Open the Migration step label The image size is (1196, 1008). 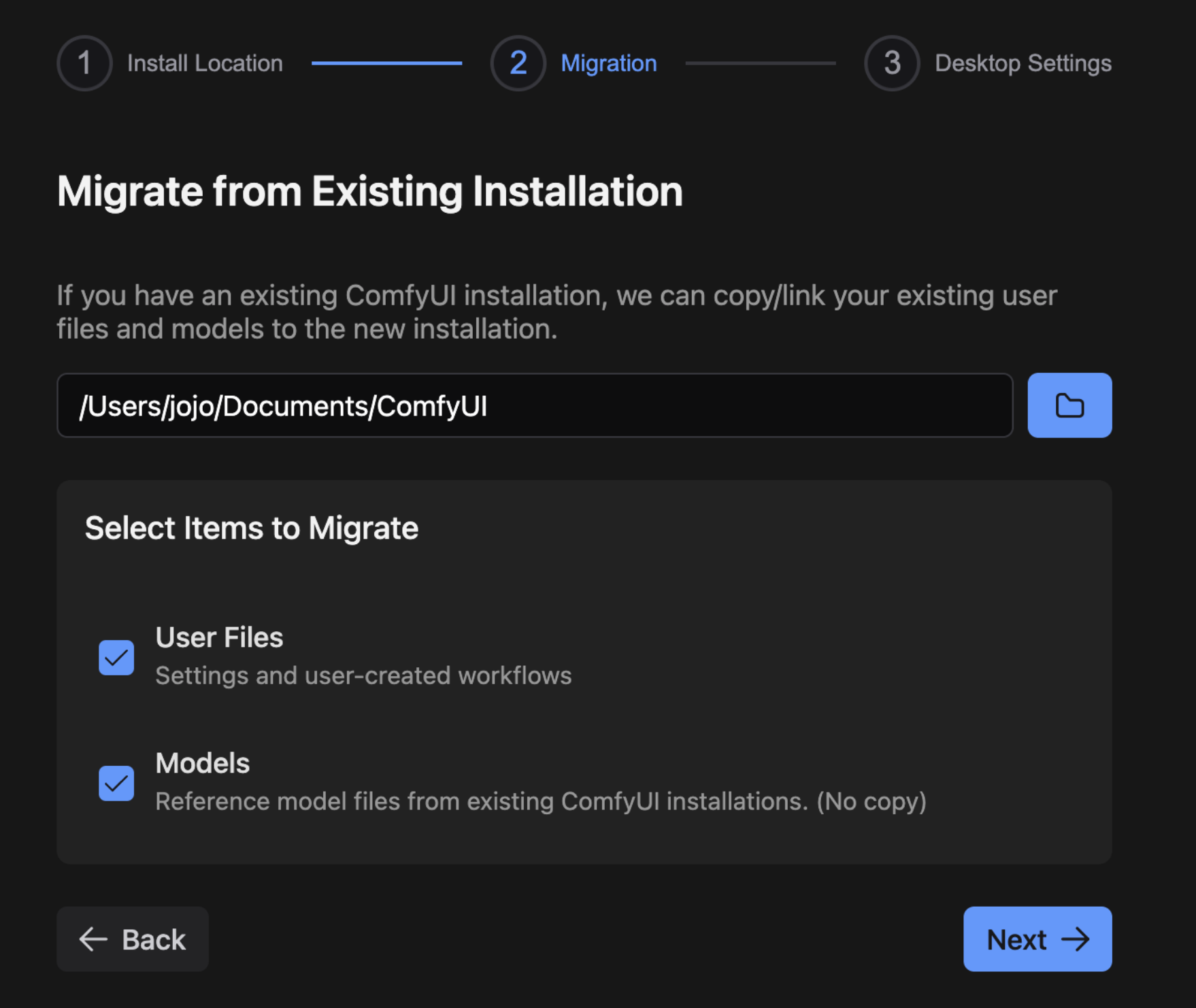click(609, 63)
